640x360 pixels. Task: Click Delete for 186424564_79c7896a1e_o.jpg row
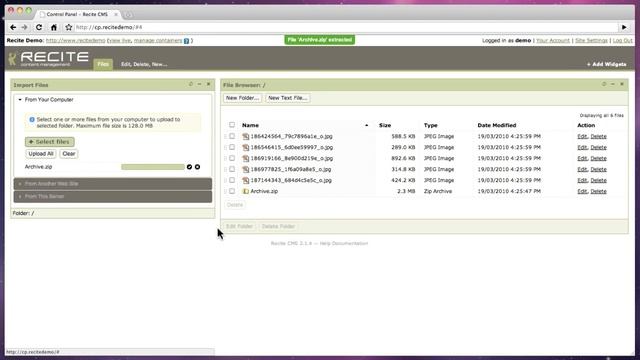click(x=598, y=136)
